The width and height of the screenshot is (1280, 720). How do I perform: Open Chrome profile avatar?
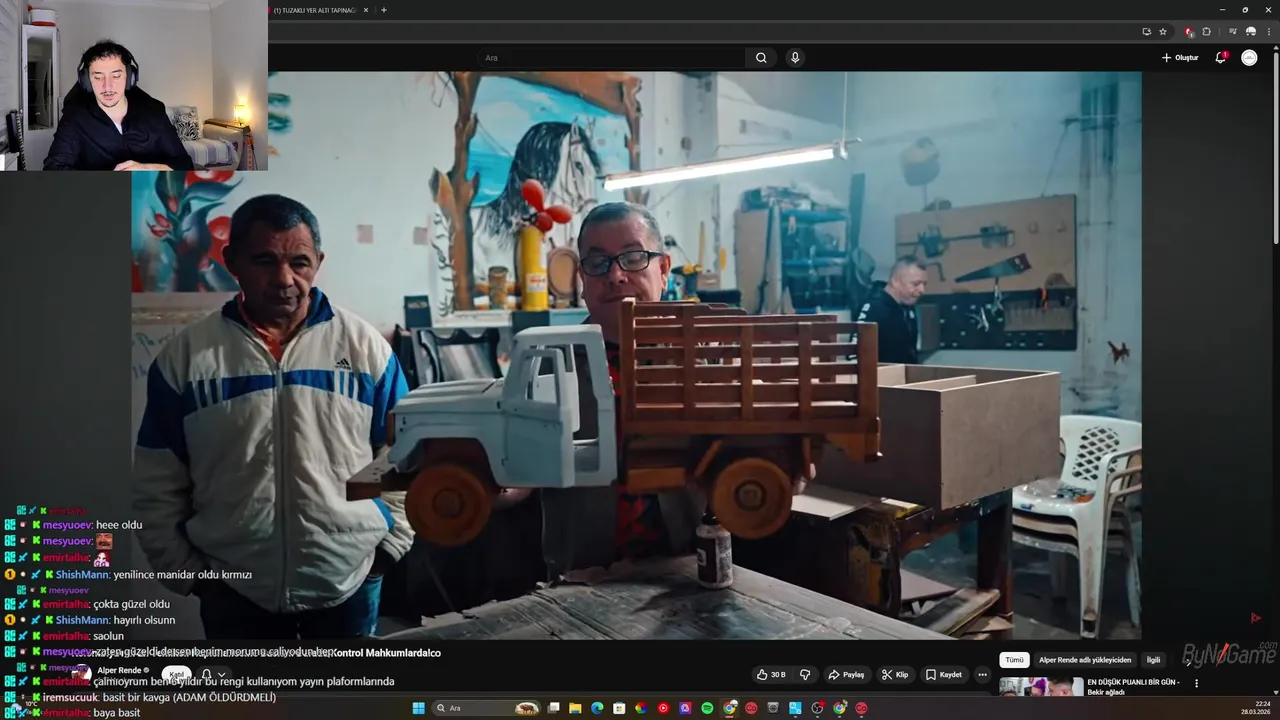click(x=1250, y=32)
